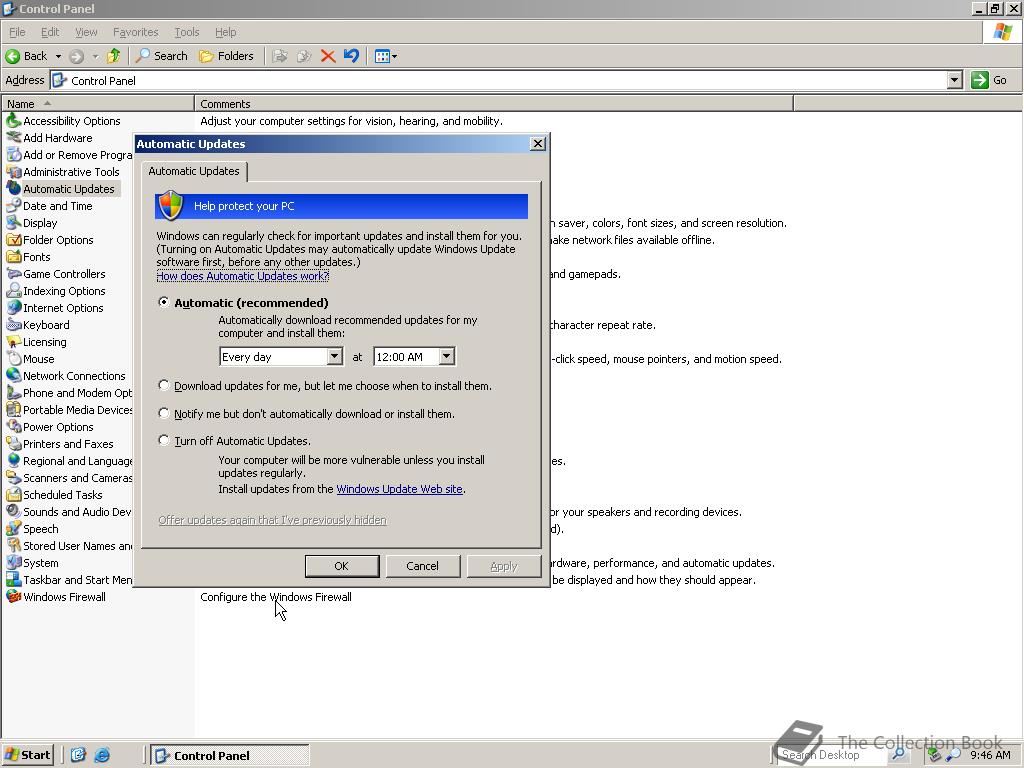The height and width of the screenshot is (768, 1024).
Task: Click the Power Options icon
Action: 13,426
